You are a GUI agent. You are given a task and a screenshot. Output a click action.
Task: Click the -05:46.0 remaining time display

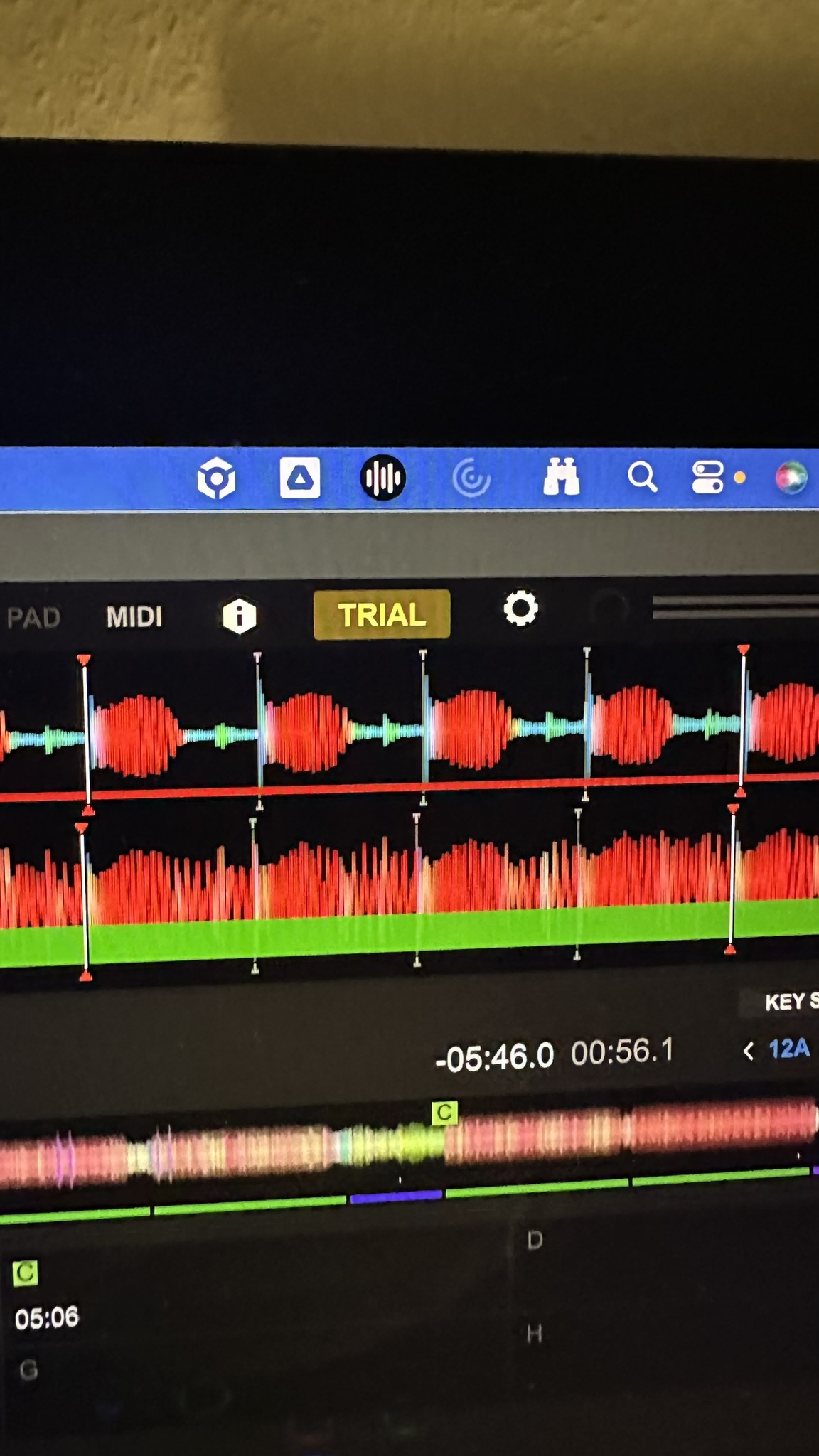495,1057
